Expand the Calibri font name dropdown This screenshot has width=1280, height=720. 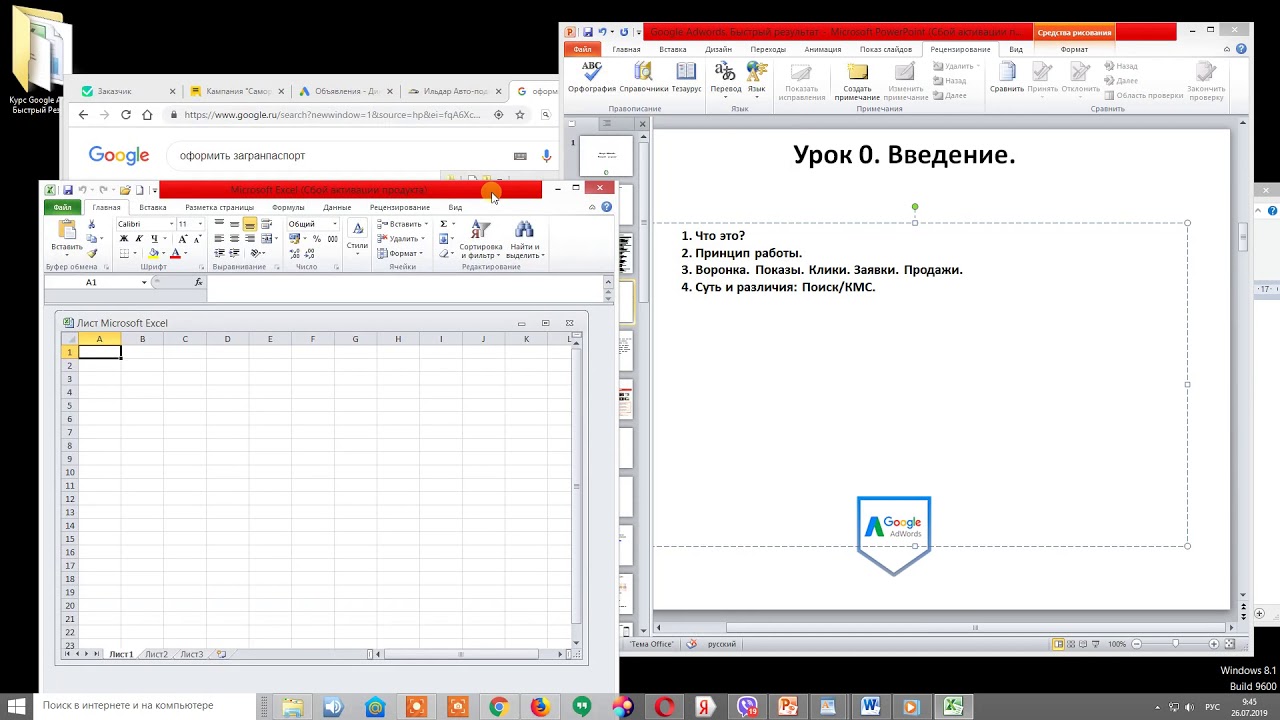171,224
